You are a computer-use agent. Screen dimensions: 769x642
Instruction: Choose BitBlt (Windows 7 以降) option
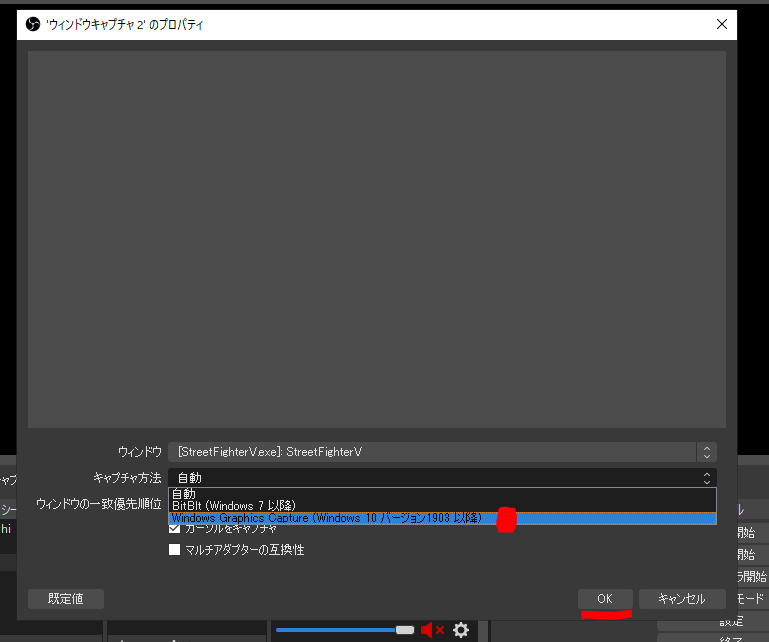[442, 506]
